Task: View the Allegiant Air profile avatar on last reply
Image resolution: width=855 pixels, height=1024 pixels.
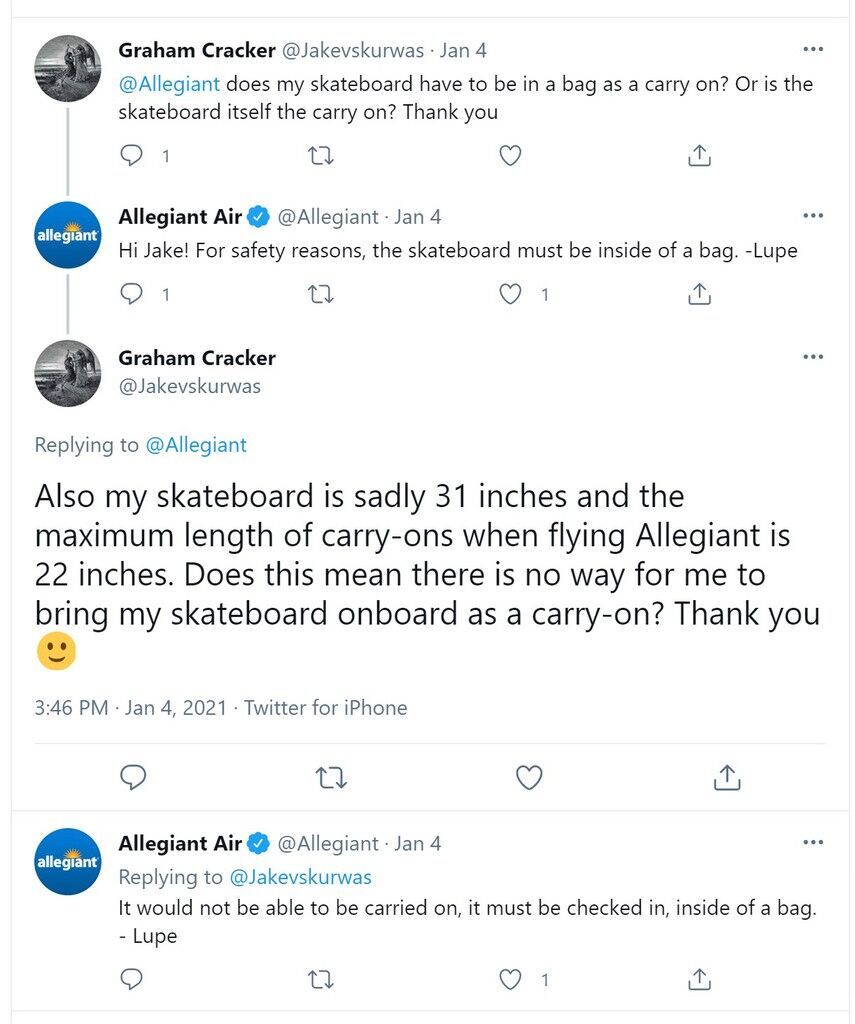Action: (x=68, y=861)
